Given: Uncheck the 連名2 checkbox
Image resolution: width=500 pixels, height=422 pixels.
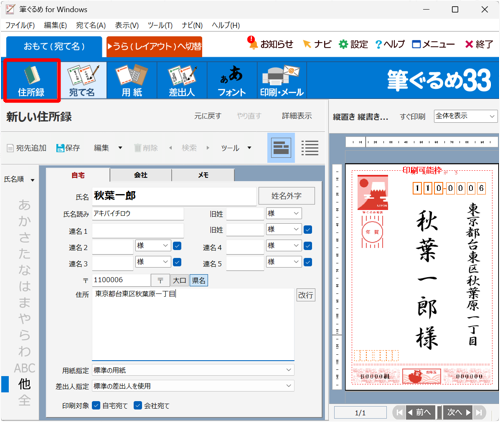Looking at the screenshot, I should 177,246.
